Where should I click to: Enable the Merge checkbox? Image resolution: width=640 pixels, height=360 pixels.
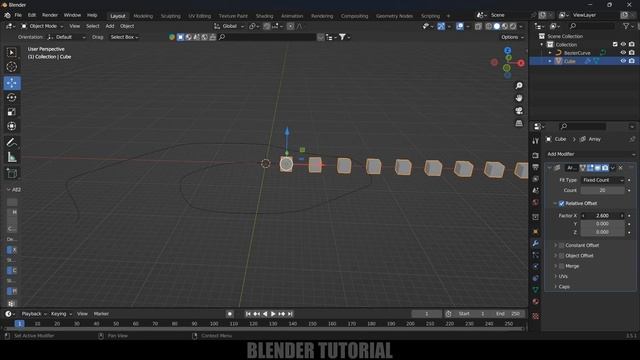point(561,266)
